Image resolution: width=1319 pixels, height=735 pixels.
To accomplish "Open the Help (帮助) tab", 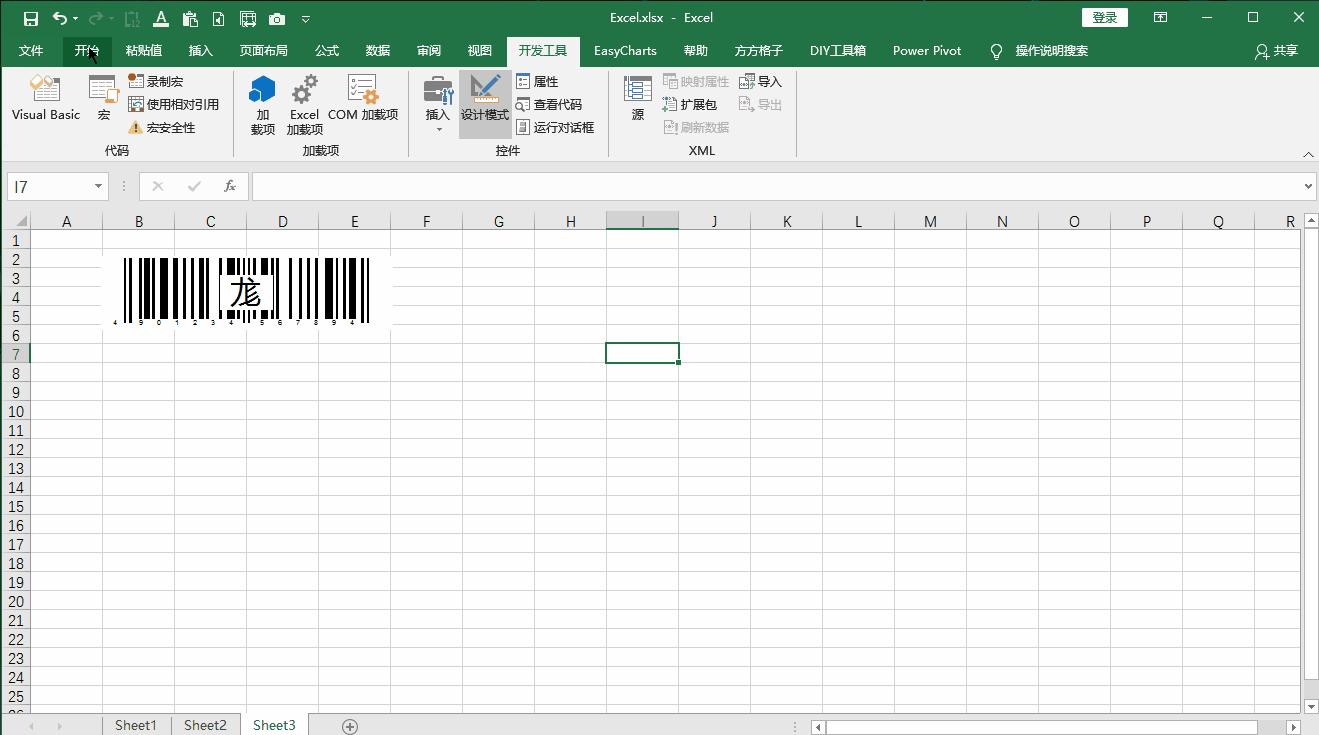I will click(x=696, y=51).
